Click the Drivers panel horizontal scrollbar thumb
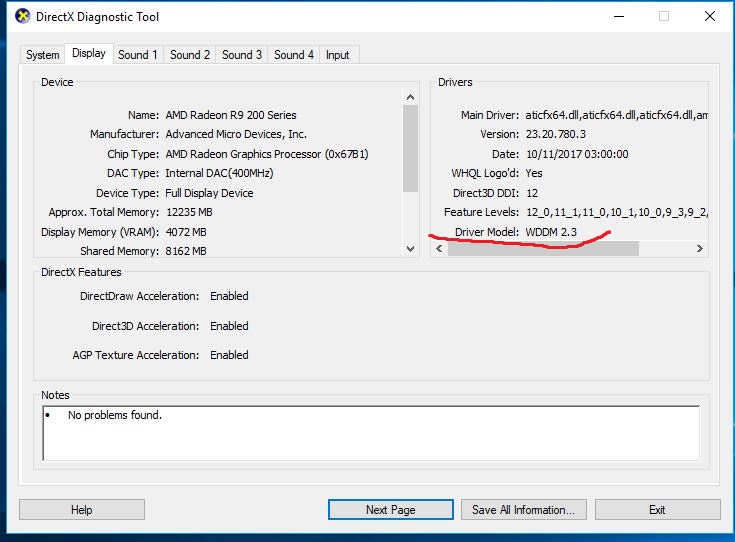This screenshot has width=735, height=542. (x=543, y=248)
